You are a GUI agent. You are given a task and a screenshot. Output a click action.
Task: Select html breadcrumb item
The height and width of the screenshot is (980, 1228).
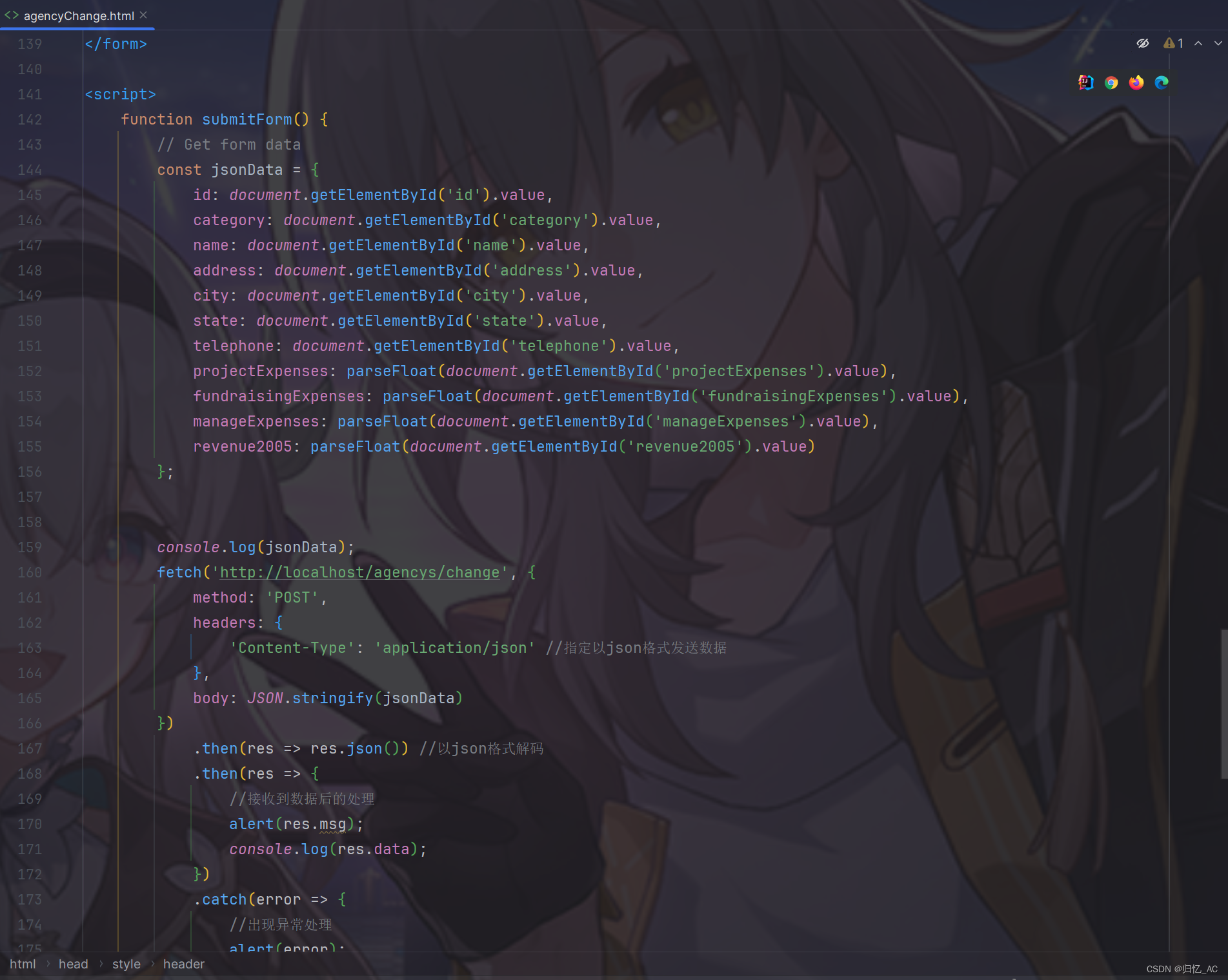pyautogui.click(x=23, y=964)
